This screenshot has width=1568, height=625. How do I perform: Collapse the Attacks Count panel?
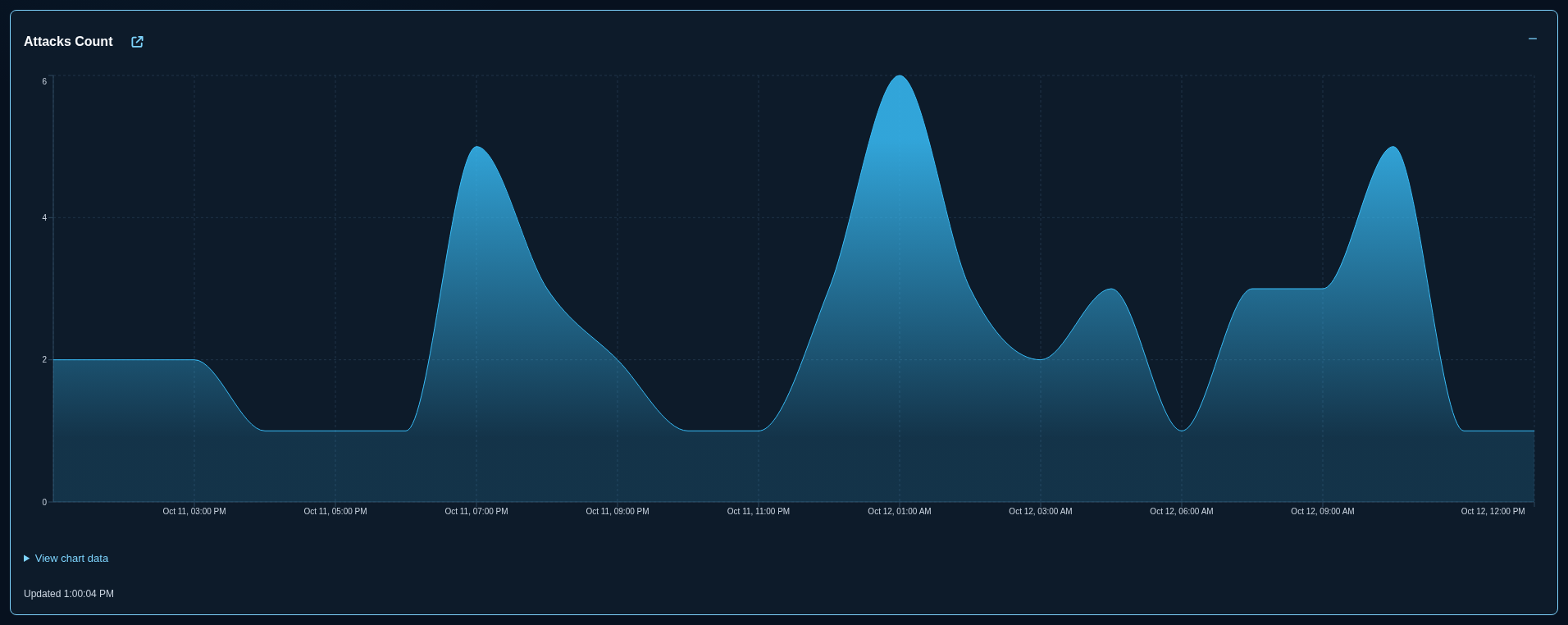[x=1532, y=39]
